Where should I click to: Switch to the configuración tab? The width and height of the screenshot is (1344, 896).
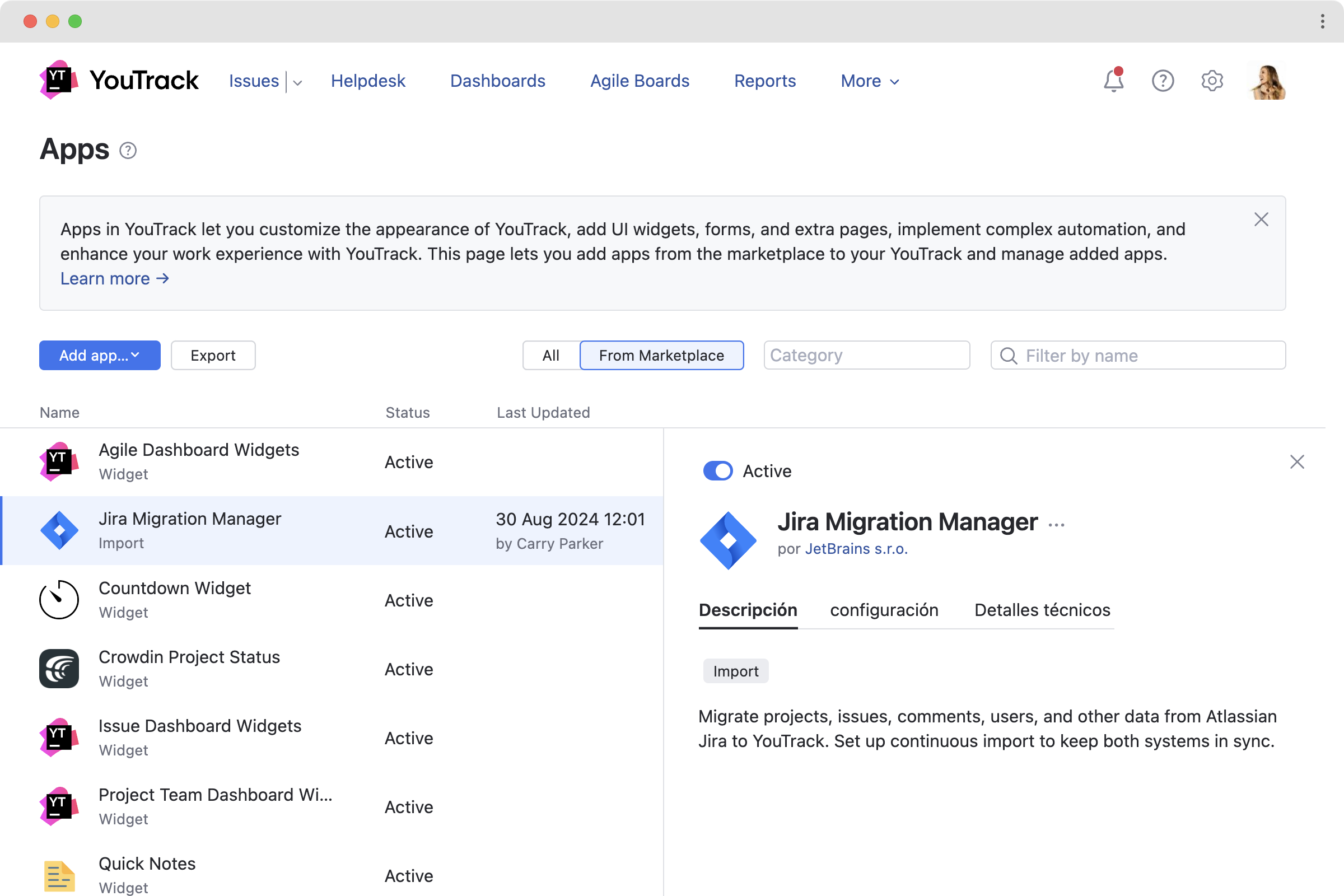pos(884,610)
